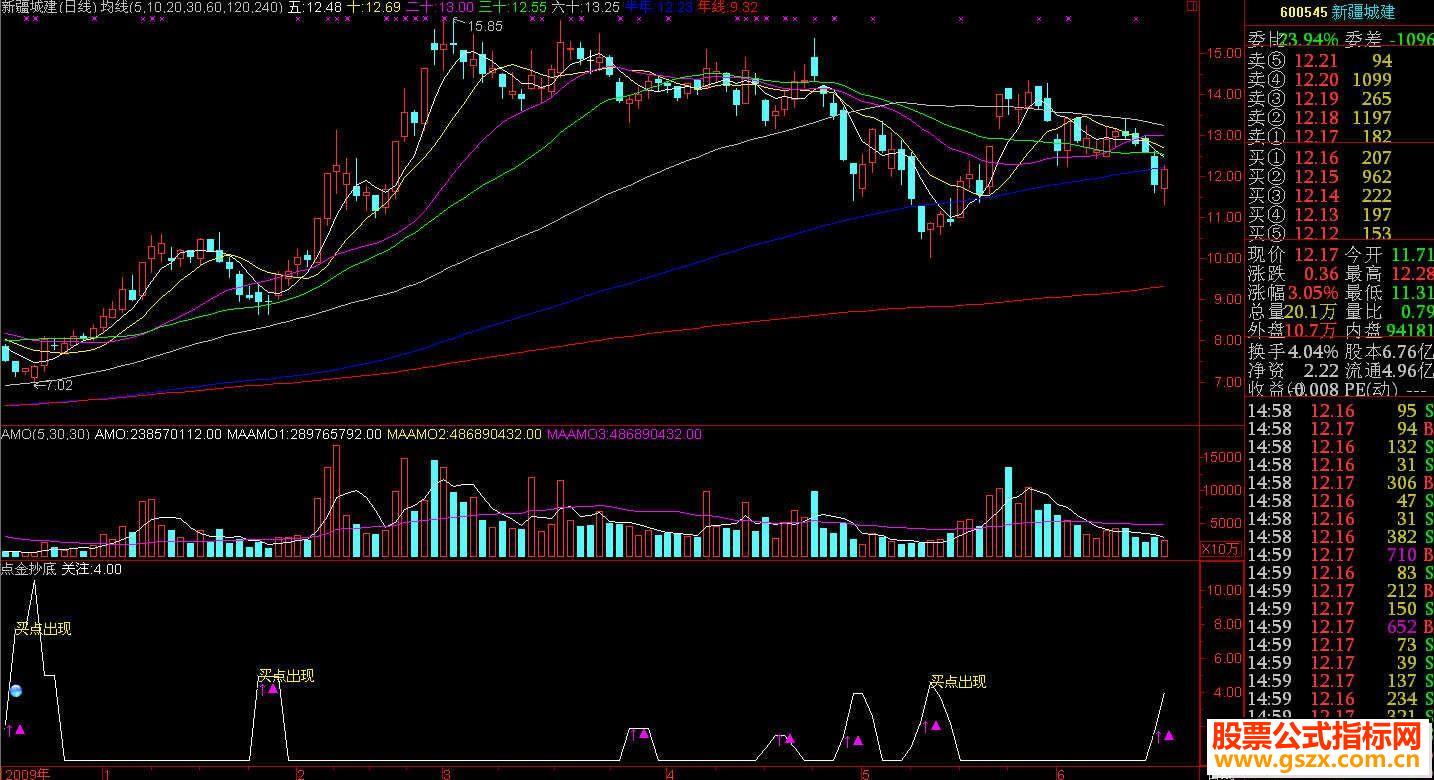Select the 14:58 trade with volume 306
The width and height of the screenshot is (1434, 780).
tap(1340, 483)
